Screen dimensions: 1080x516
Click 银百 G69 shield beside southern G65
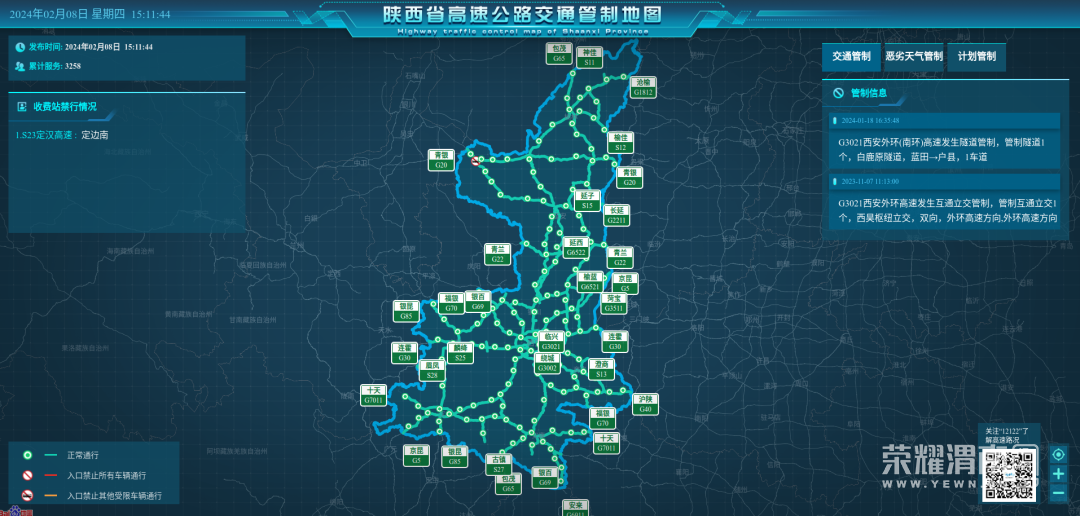click(x=545, y=477)
